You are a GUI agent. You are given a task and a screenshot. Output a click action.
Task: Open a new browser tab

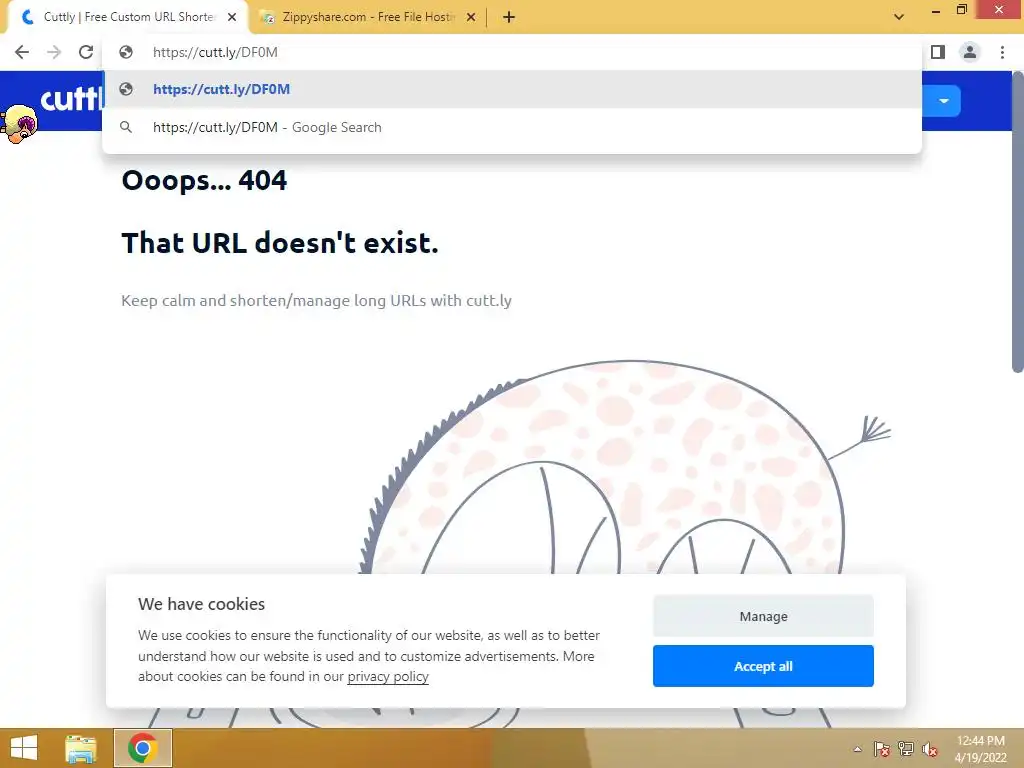click(x=509, y=17)
